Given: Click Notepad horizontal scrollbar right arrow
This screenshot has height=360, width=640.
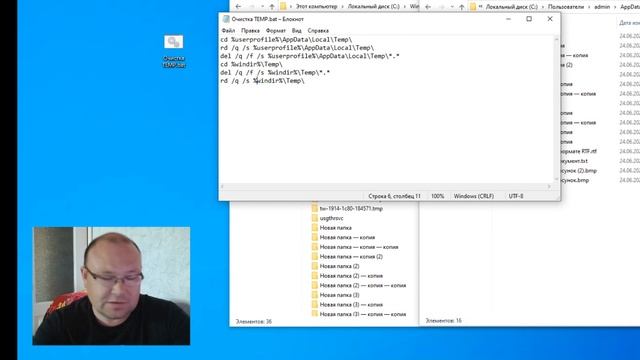Looking at the screenshot, I should pyautogui.click(x=549, y=187).
